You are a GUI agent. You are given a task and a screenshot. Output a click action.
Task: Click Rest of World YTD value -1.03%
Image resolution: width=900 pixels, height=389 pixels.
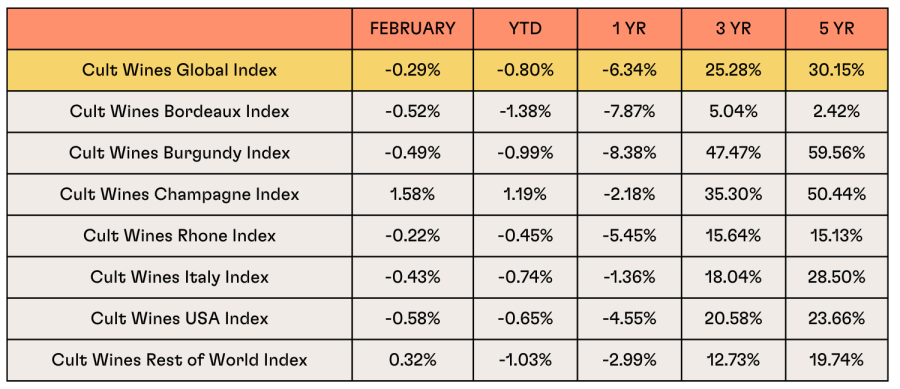pos(525,360)
